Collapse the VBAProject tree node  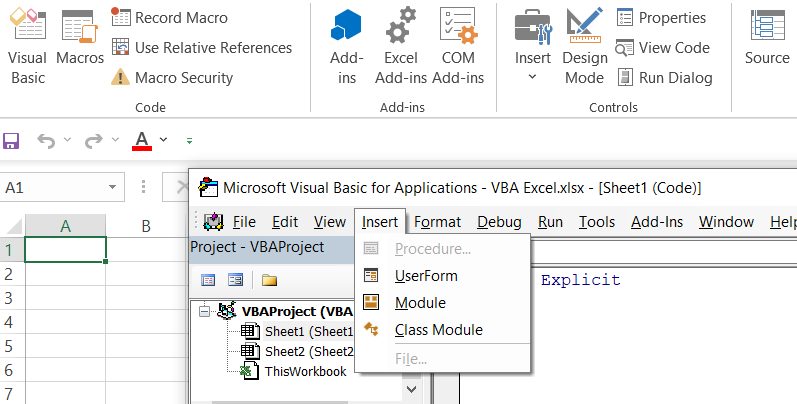[205, 311]
